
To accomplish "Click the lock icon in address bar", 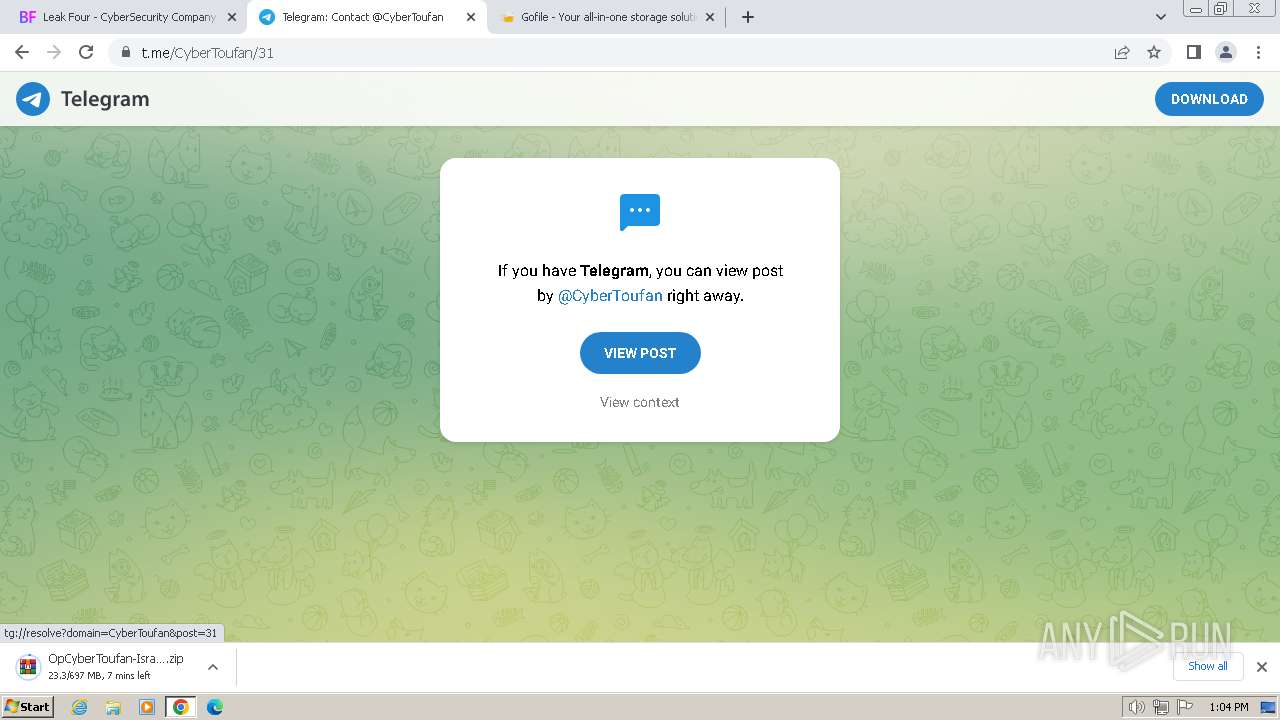I will click(x=126, y=52).
